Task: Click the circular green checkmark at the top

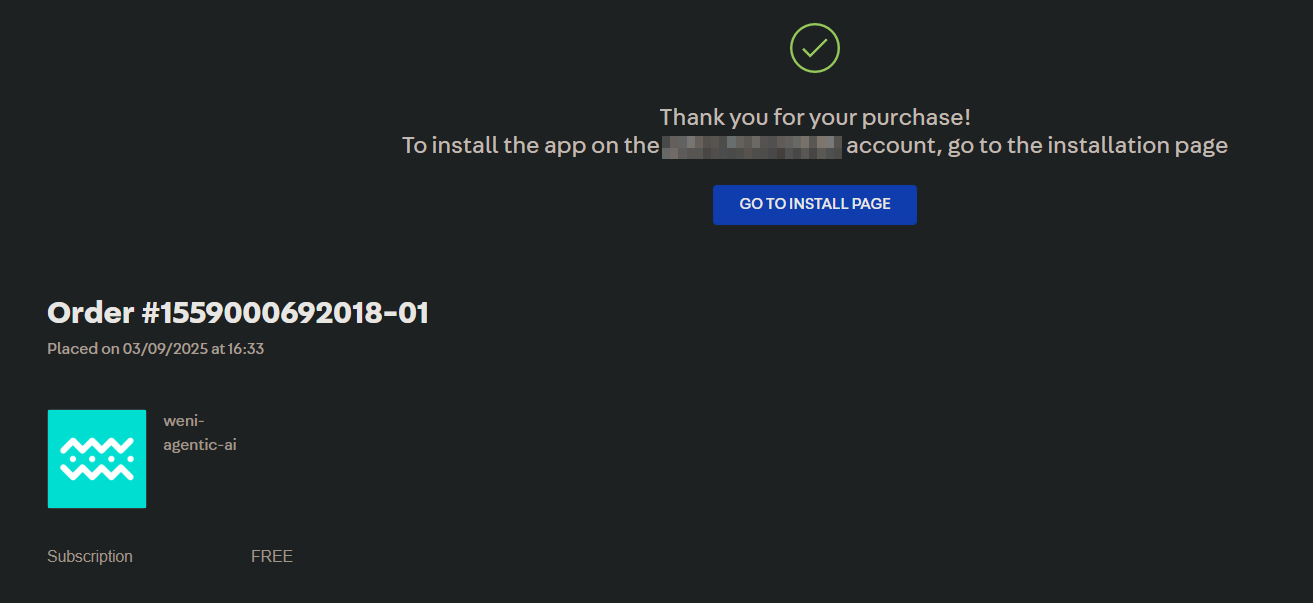Action: (x=813, y=46)
